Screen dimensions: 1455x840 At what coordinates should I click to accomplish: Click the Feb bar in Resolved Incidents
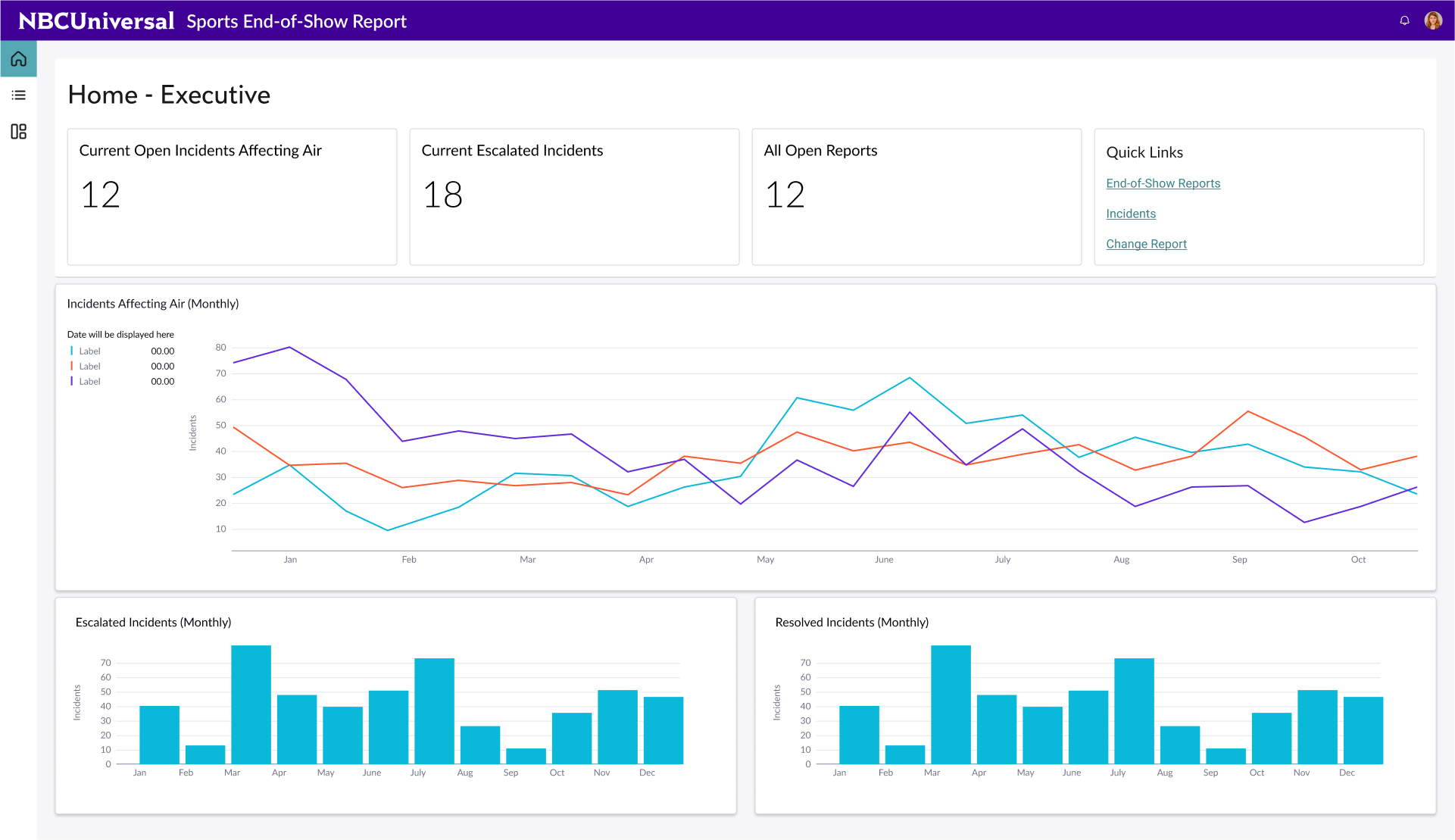[904, 754]
